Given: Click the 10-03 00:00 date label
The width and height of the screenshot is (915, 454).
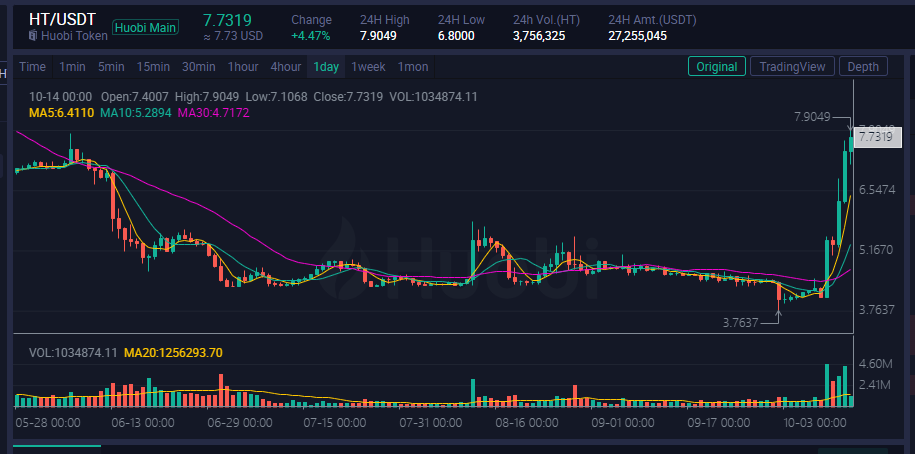Looking at the screenshot, I should [x=815, y=422].
